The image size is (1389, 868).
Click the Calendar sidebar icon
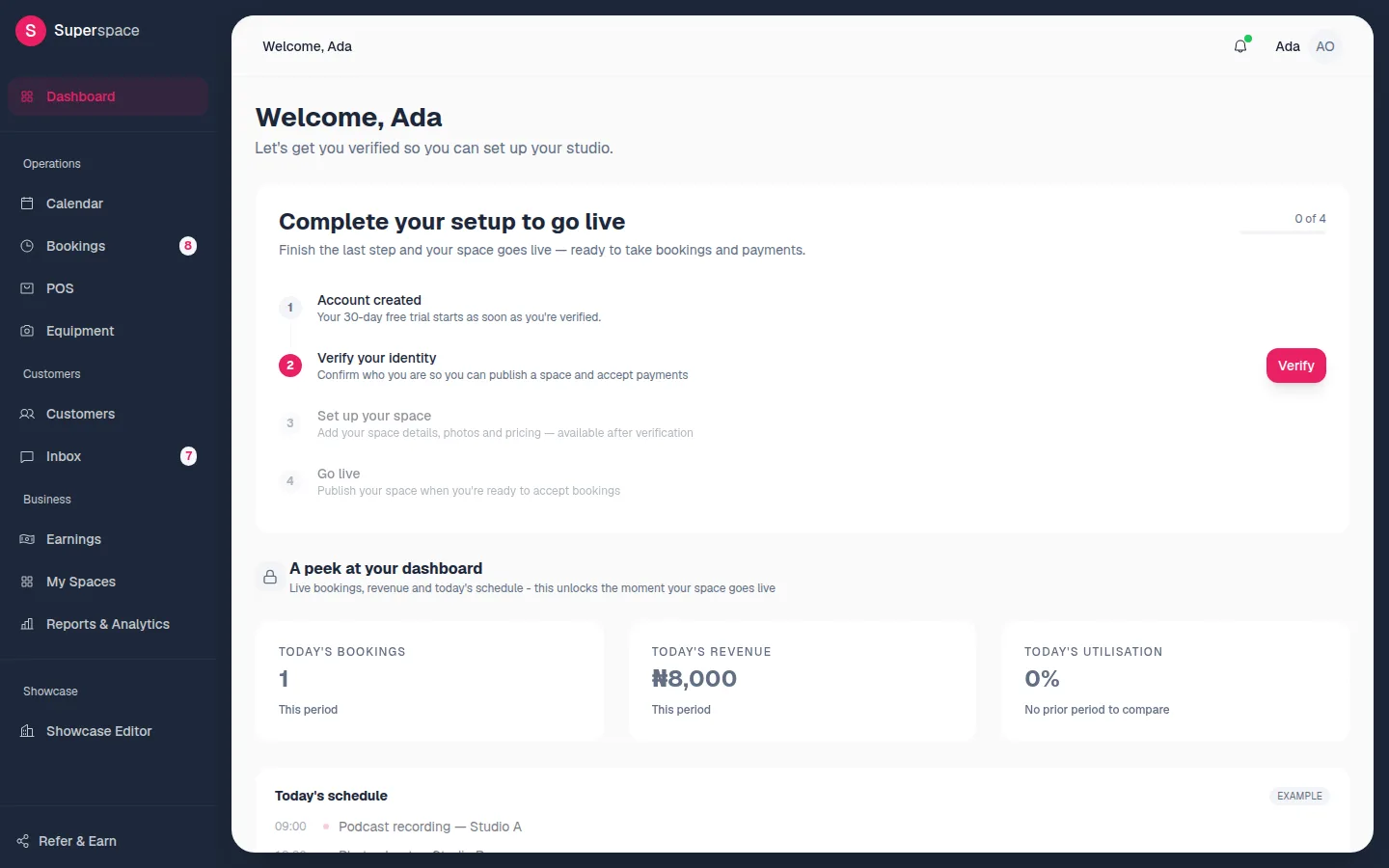click(27, 203)
